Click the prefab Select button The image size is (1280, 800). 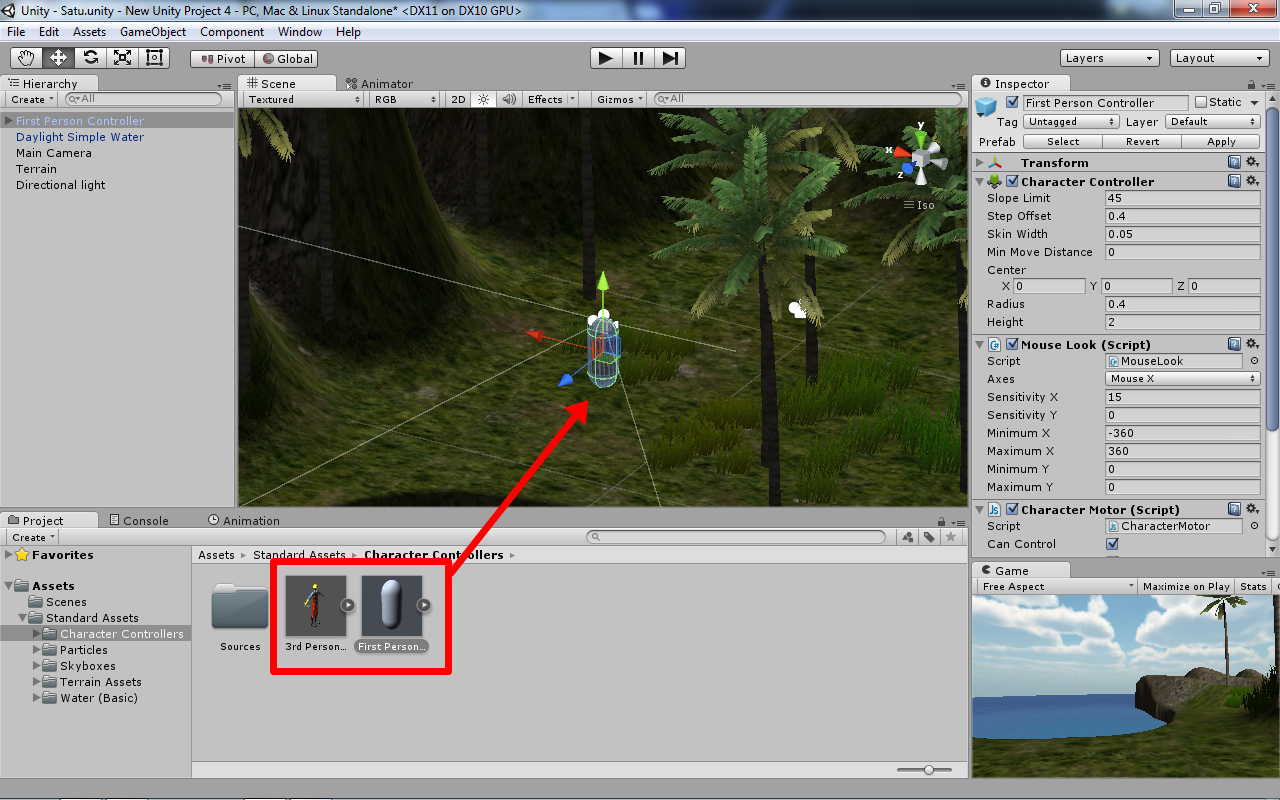point(1062,141)
